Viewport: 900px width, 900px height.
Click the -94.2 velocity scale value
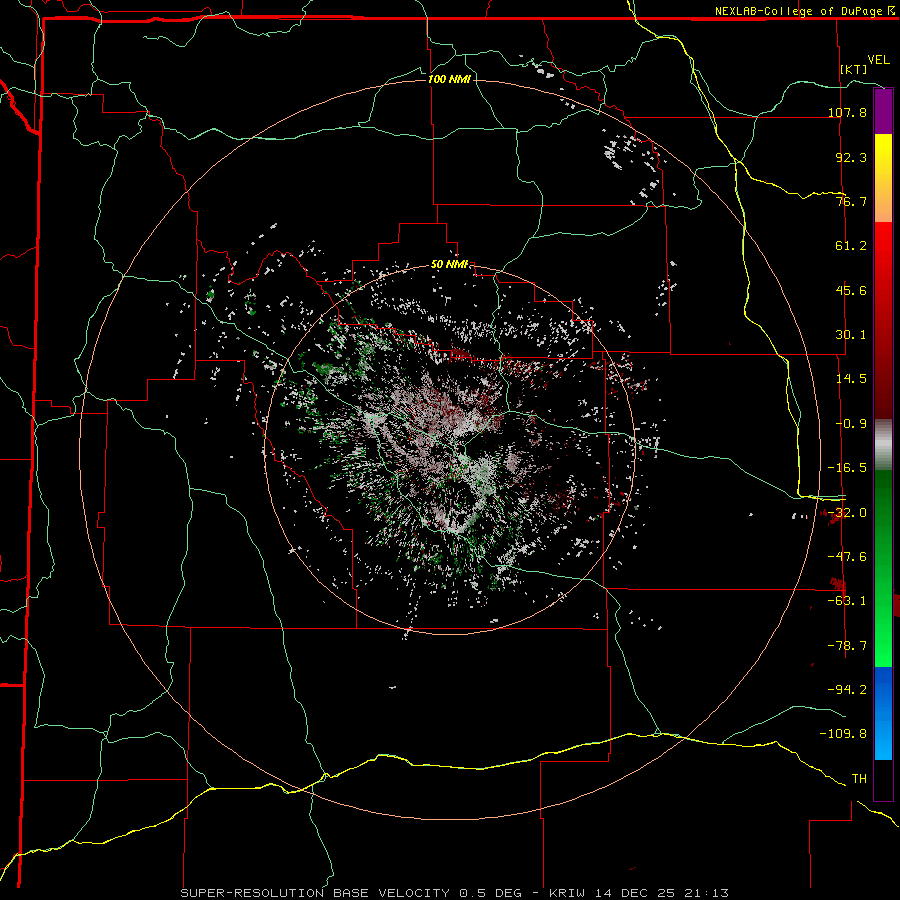coord(847,689)
